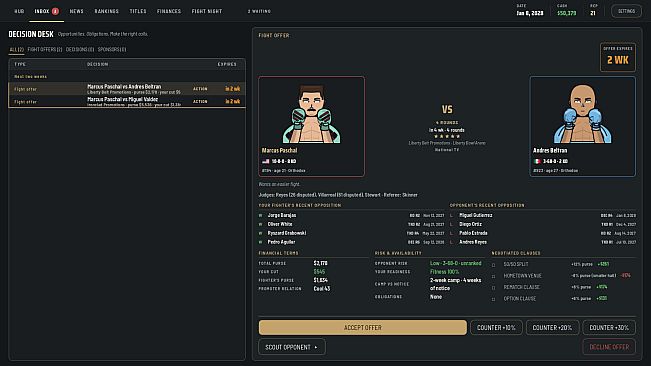Click the TOTAL PURSE amount
Screen dimensions: 651x366
[321, 263]
